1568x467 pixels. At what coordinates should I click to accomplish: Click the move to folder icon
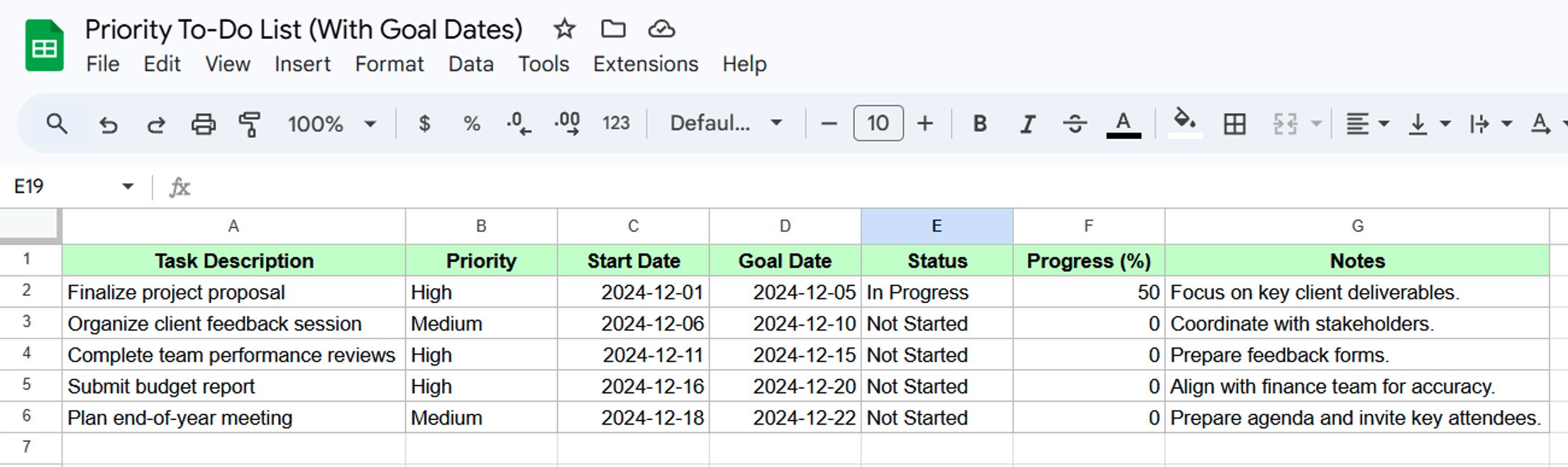(x=613, y=29)
